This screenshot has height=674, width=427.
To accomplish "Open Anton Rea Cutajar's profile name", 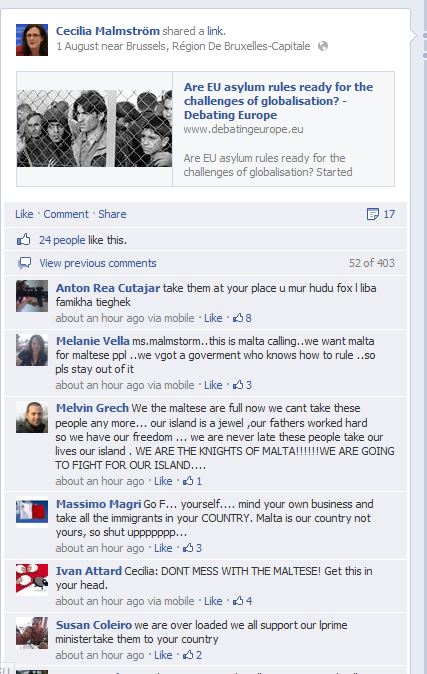I will pos(108,288).
